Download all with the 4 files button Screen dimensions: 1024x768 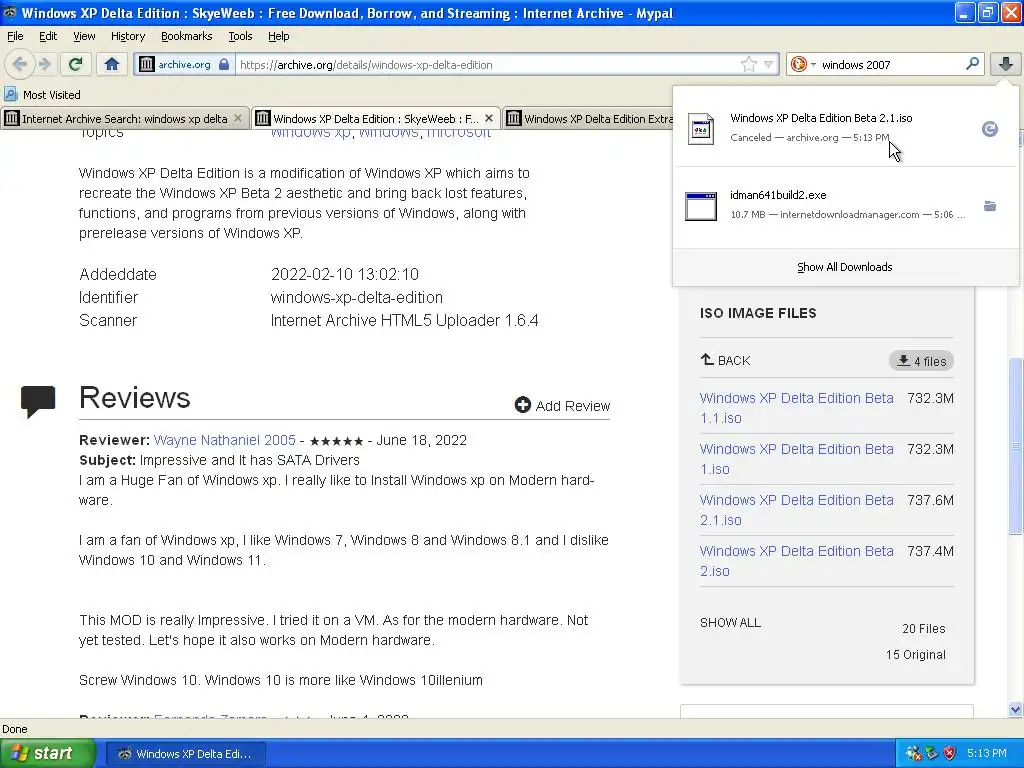point(921,360)
